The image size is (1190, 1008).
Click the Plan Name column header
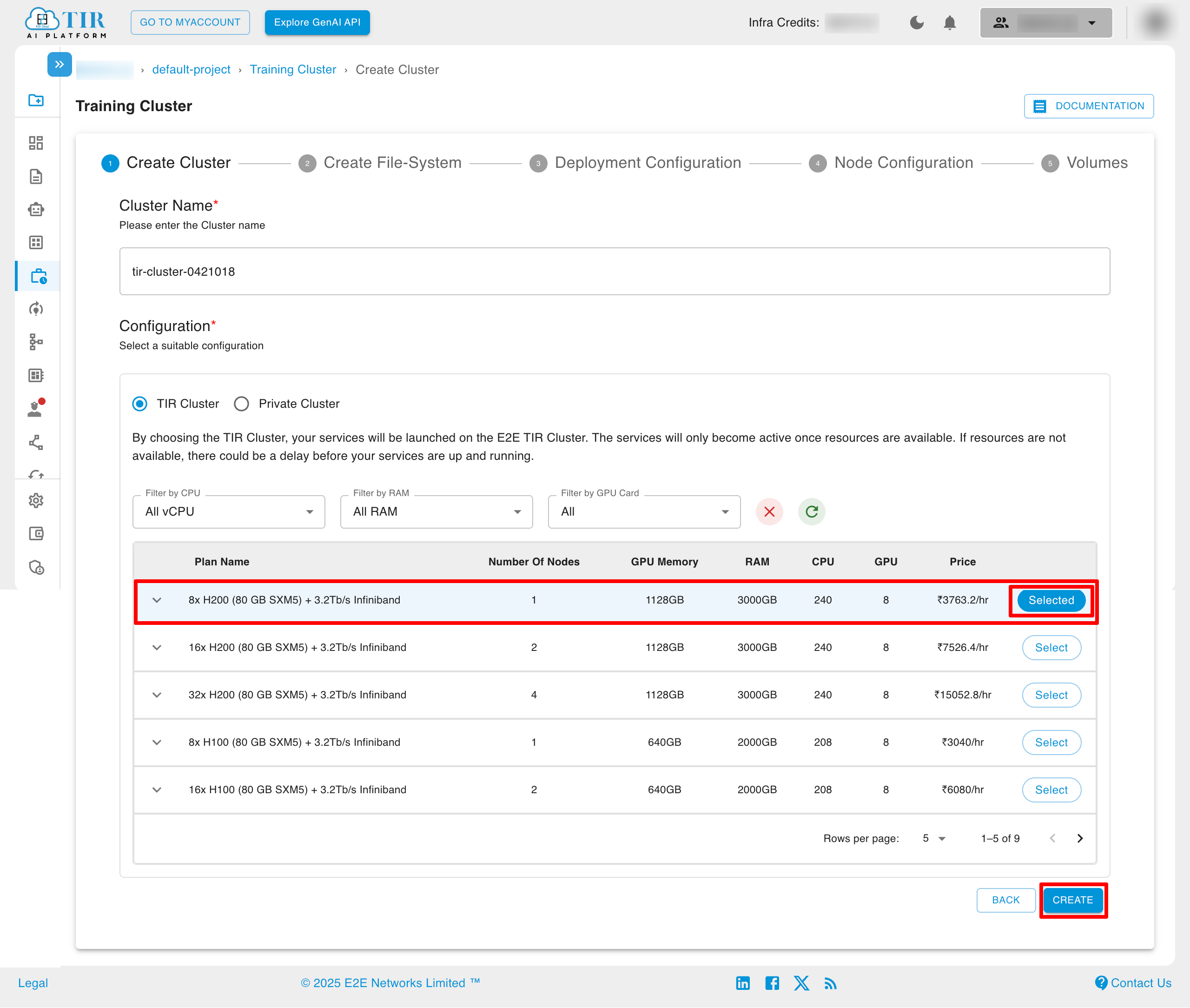[x=222, y=562]
